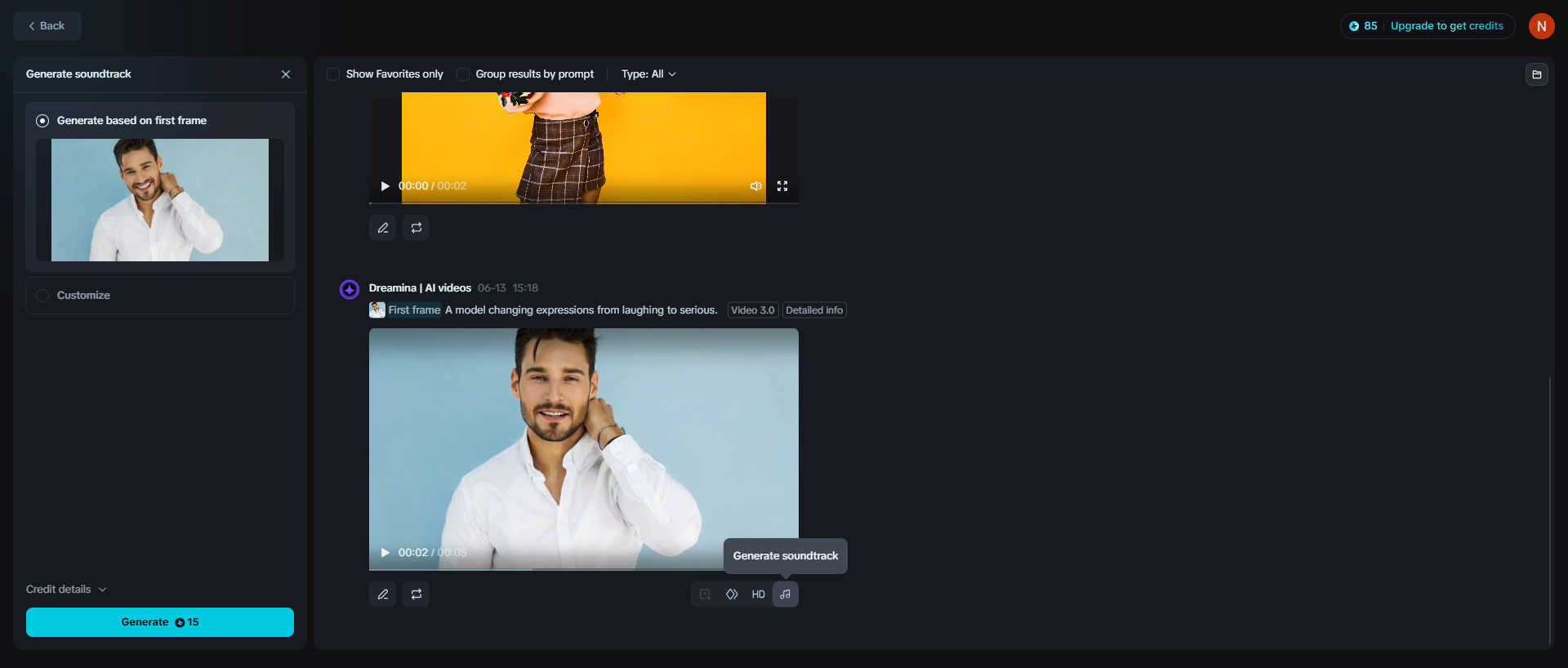The height and width of the screenshot is (668, 1568).
Task: Open the N user profile avatar
Action: tap(1542, 26)
